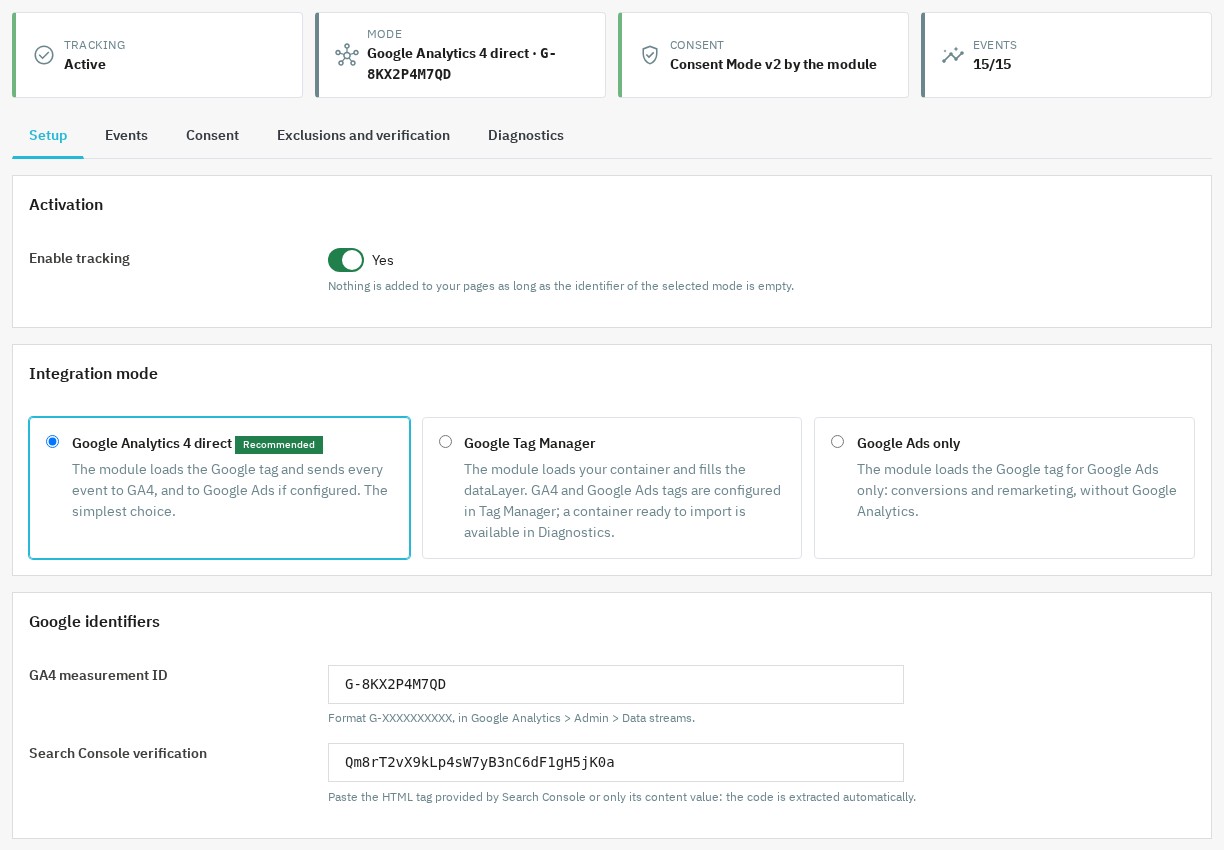Click the Google Ads only option description

1017,490
